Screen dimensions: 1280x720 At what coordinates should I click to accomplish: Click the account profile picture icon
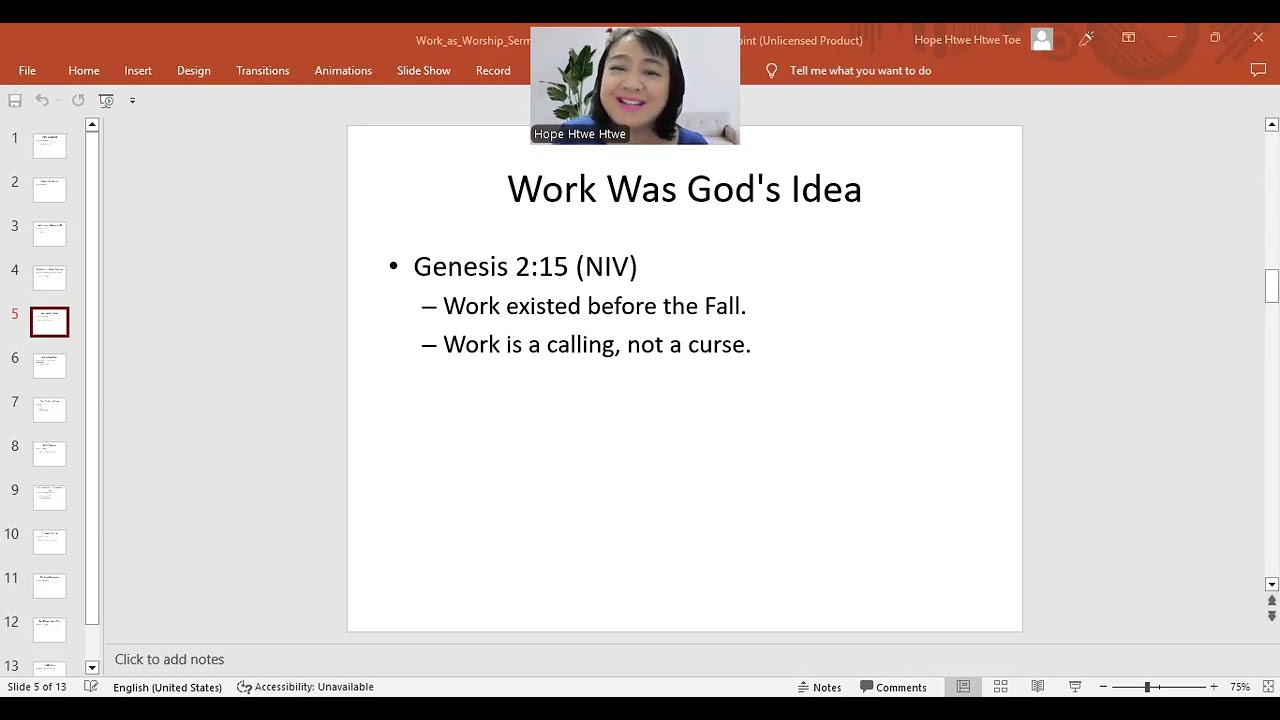click(x=1042, y=39)
